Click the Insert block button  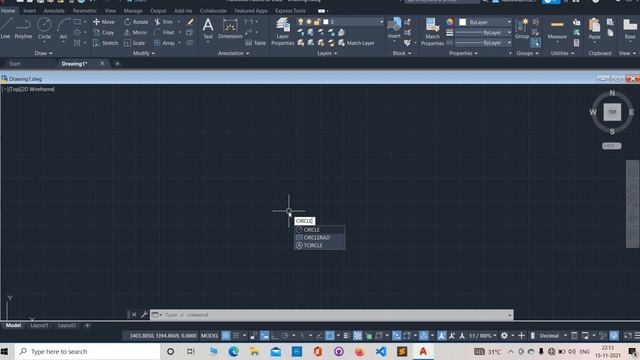click(394, 29)
